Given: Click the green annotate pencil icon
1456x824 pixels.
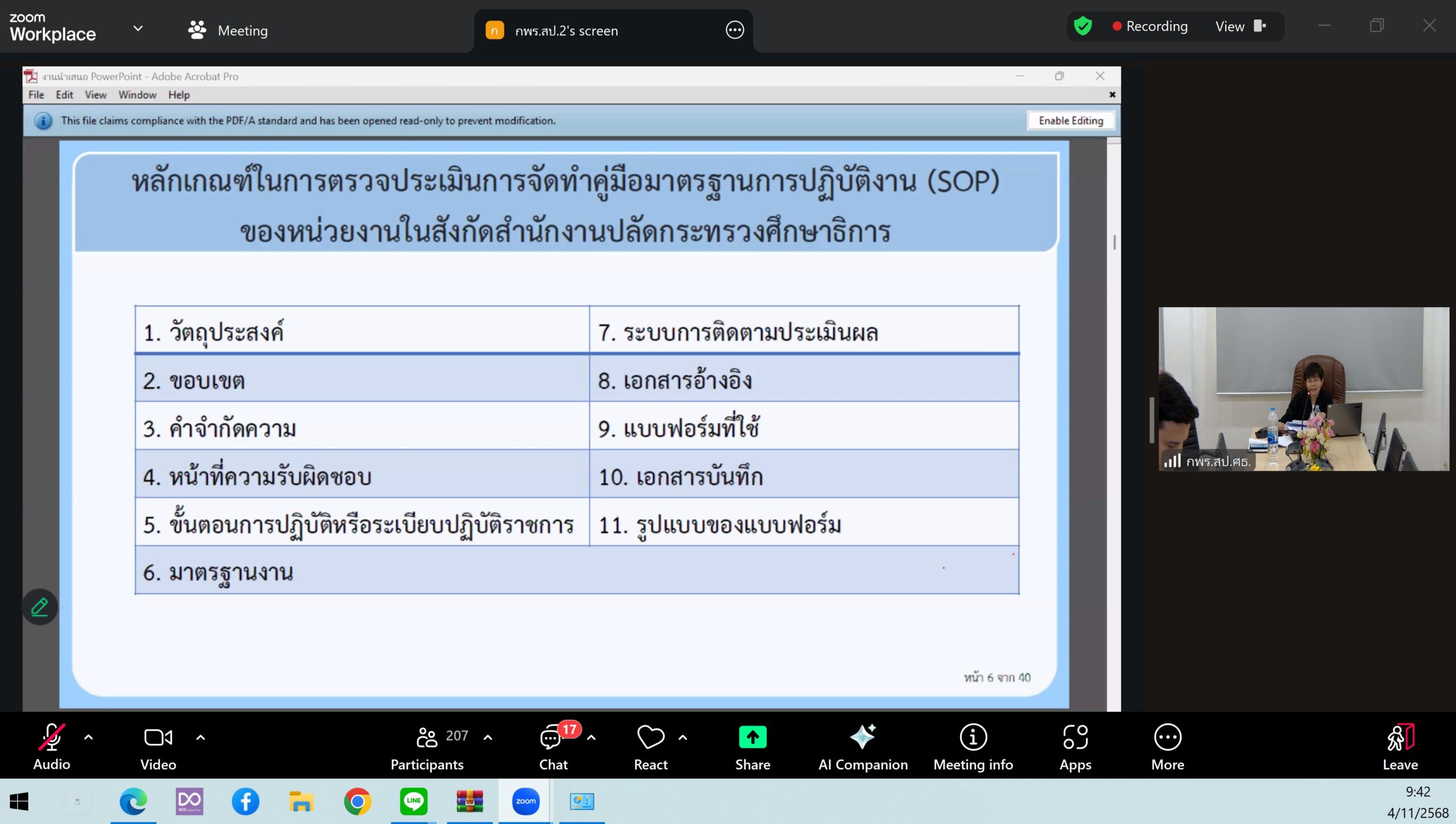Looking at the screenshot, I should pos(39,607).
